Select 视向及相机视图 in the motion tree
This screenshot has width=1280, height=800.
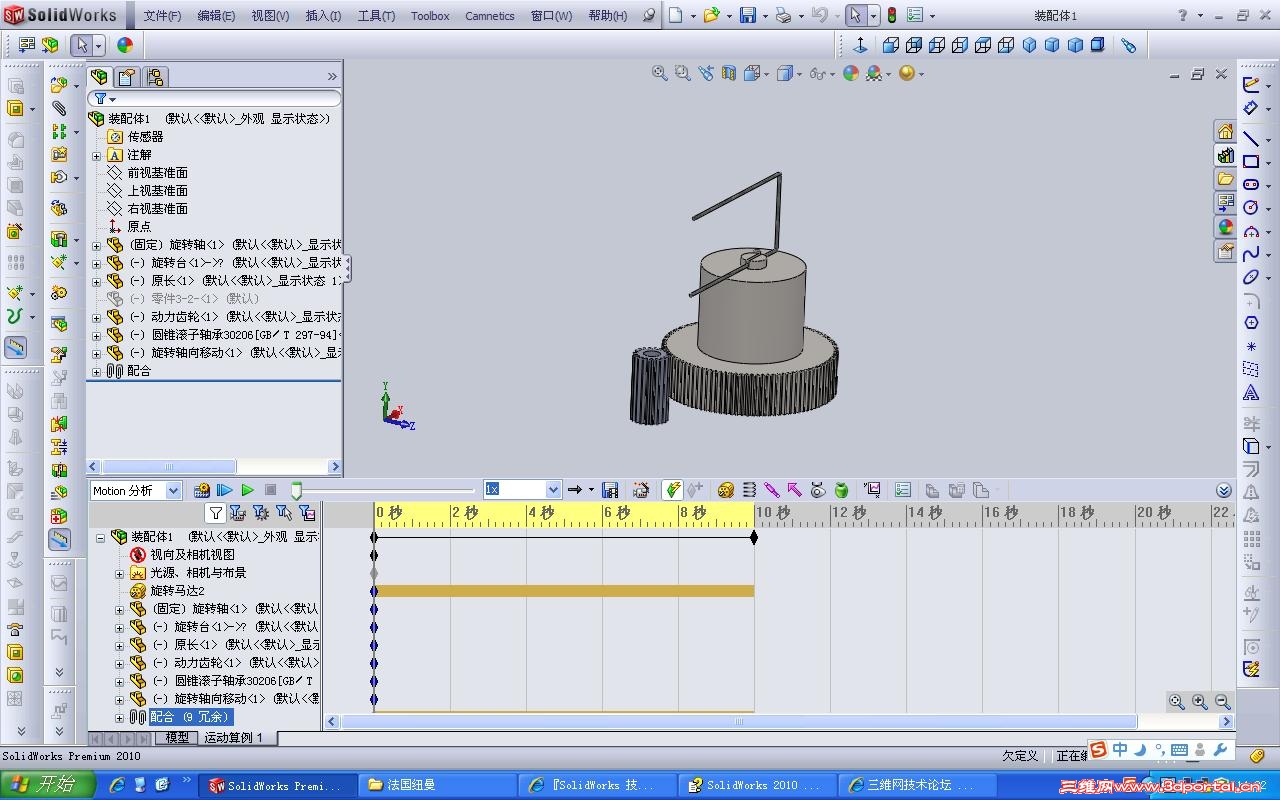pos(192,555)
